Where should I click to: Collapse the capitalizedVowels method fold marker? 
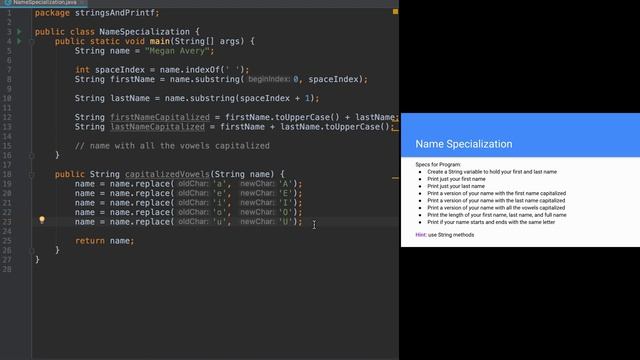32,174
